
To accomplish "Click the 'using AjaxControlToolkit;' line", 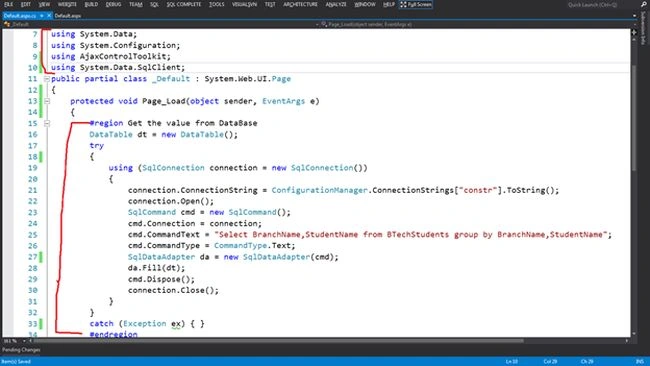I will click(111, 56).
